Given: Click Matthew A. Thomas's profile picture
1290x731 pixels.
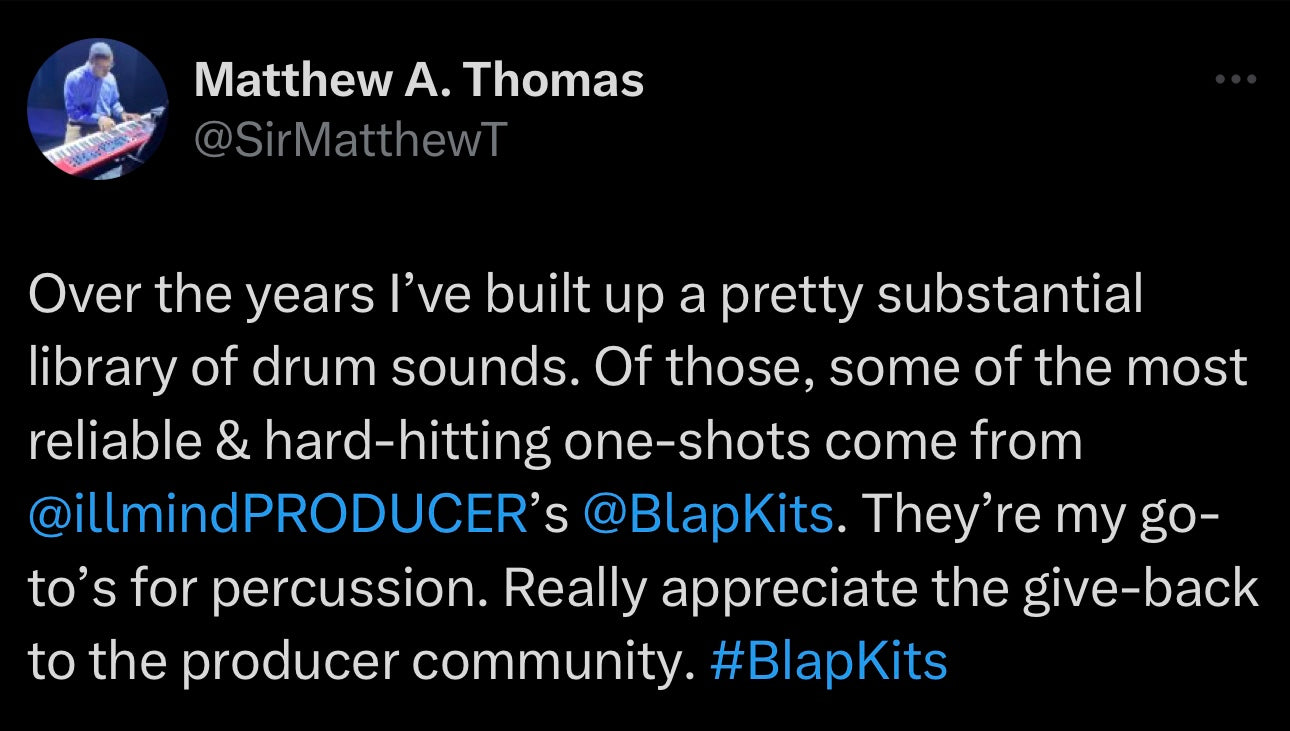Looking at the screenshot, I should point(97,109).
